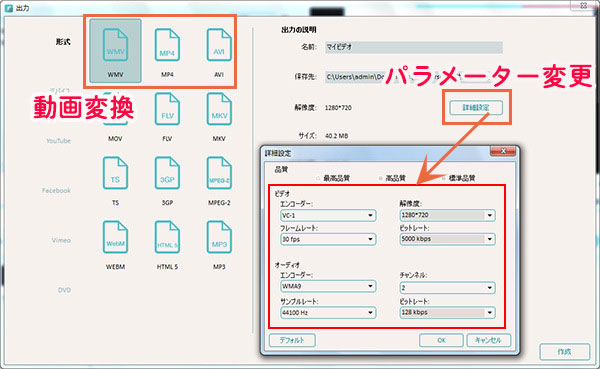Switch to the Vimeo output tab
The height and width of the screenshot is (369, 600).
click(x=61, y=240)
